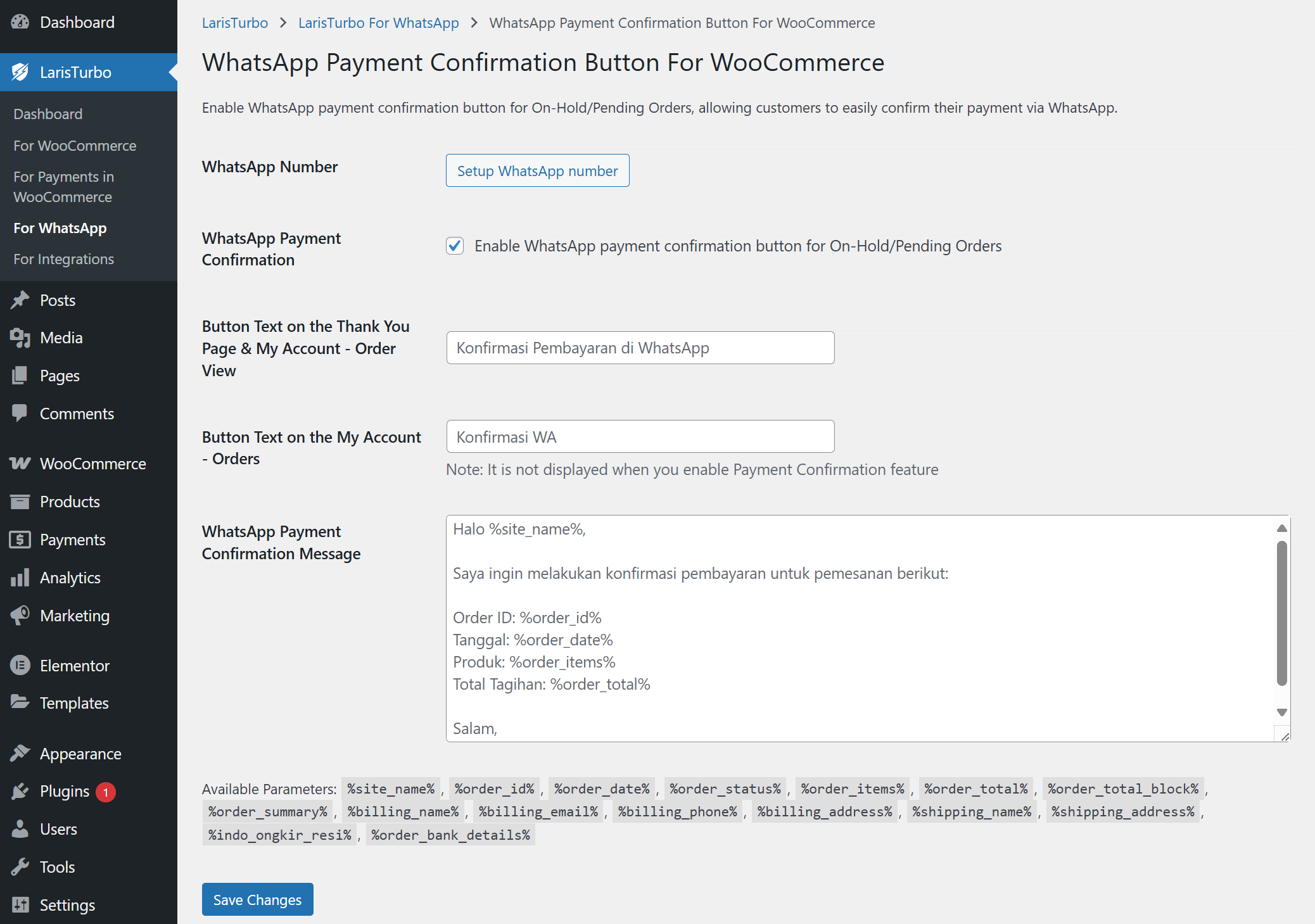The image size is (1315, 924).
Task: Click the message textarea resize handle
Action: click(1285, 736)
